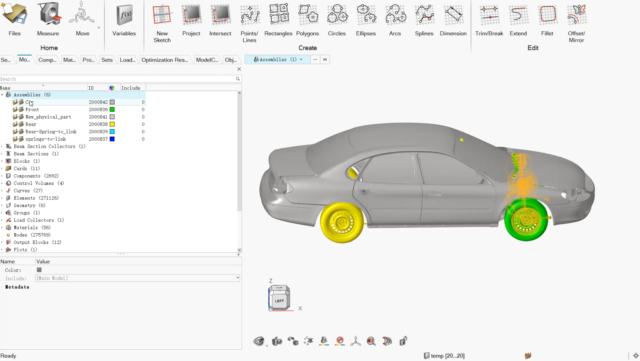This screenshot has height=361, width=640.
Task: Expand the Output Blocks (12) node
Action: pos(2,242)
